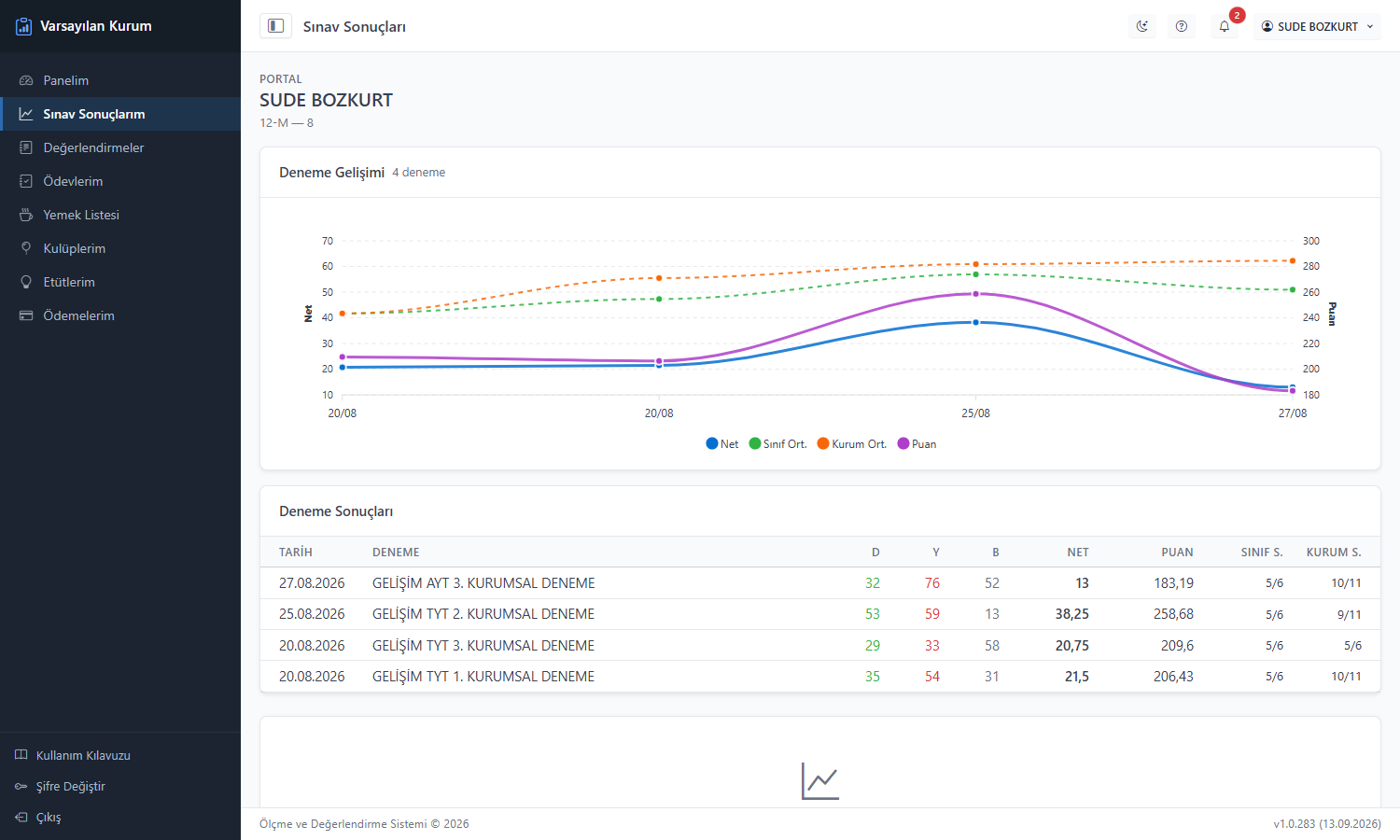
Task: Open GELİŞİM TYT 2. KURUMSAL DENEME row
Action: tap(819, 614)
